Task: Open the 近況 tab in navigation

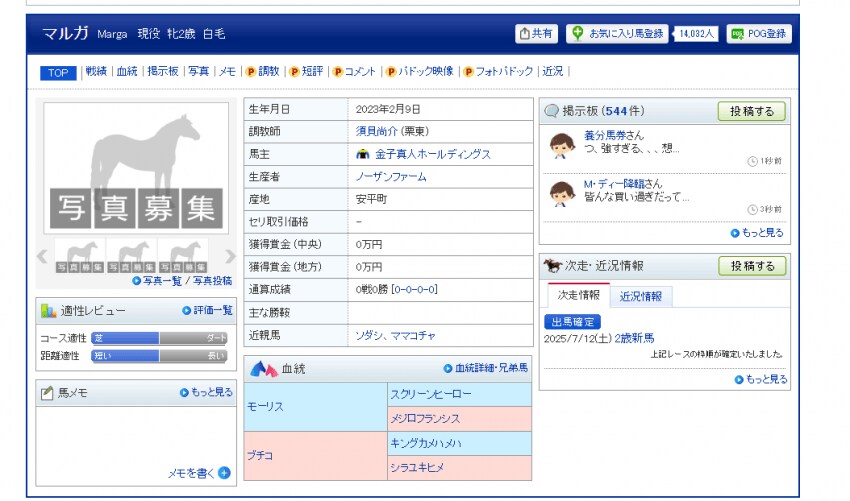Action: [x=553, y=72]
